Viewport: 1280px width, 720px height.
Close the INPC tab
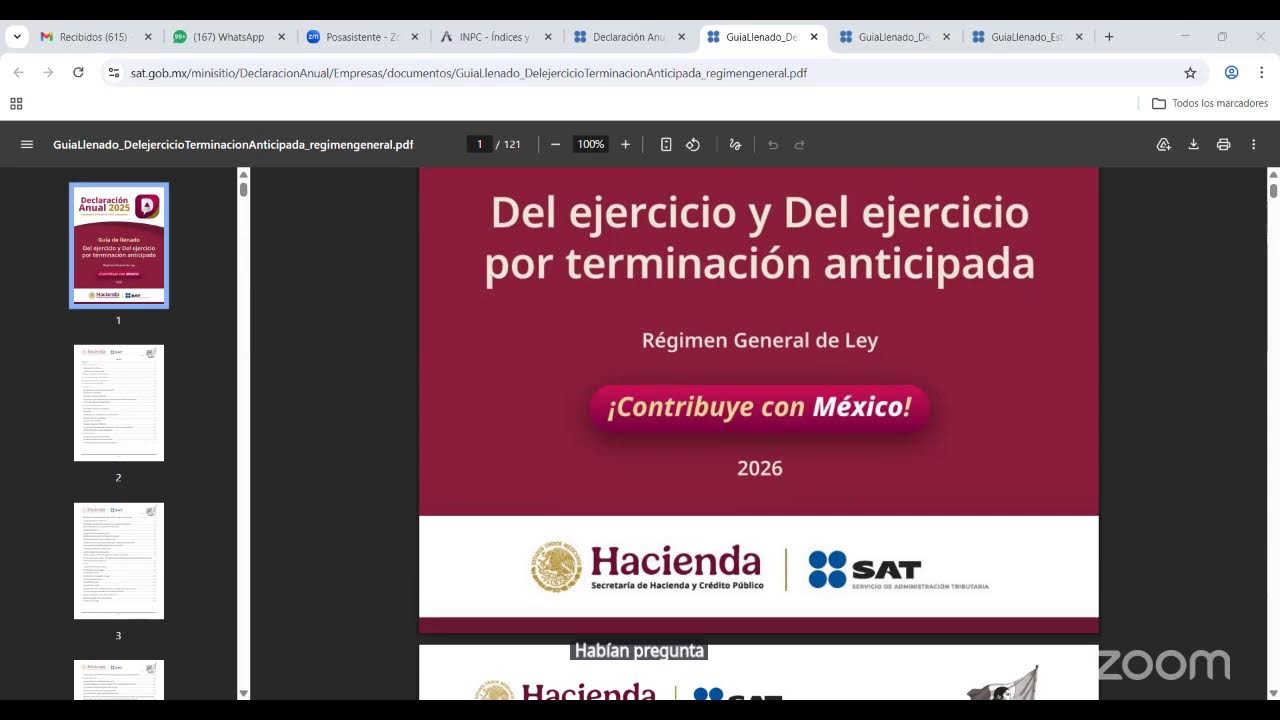click(548, 37)
